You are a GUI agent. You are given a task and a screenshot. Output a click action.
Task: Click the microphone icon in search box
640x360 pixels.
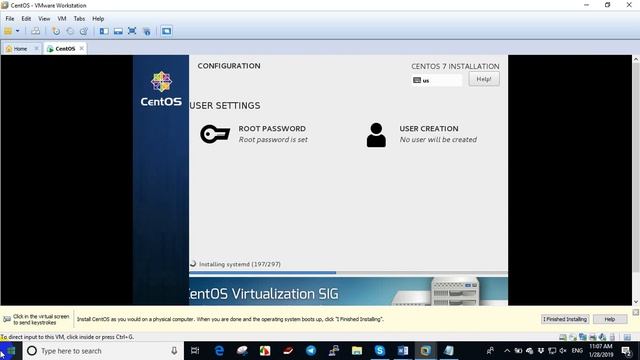174,351
